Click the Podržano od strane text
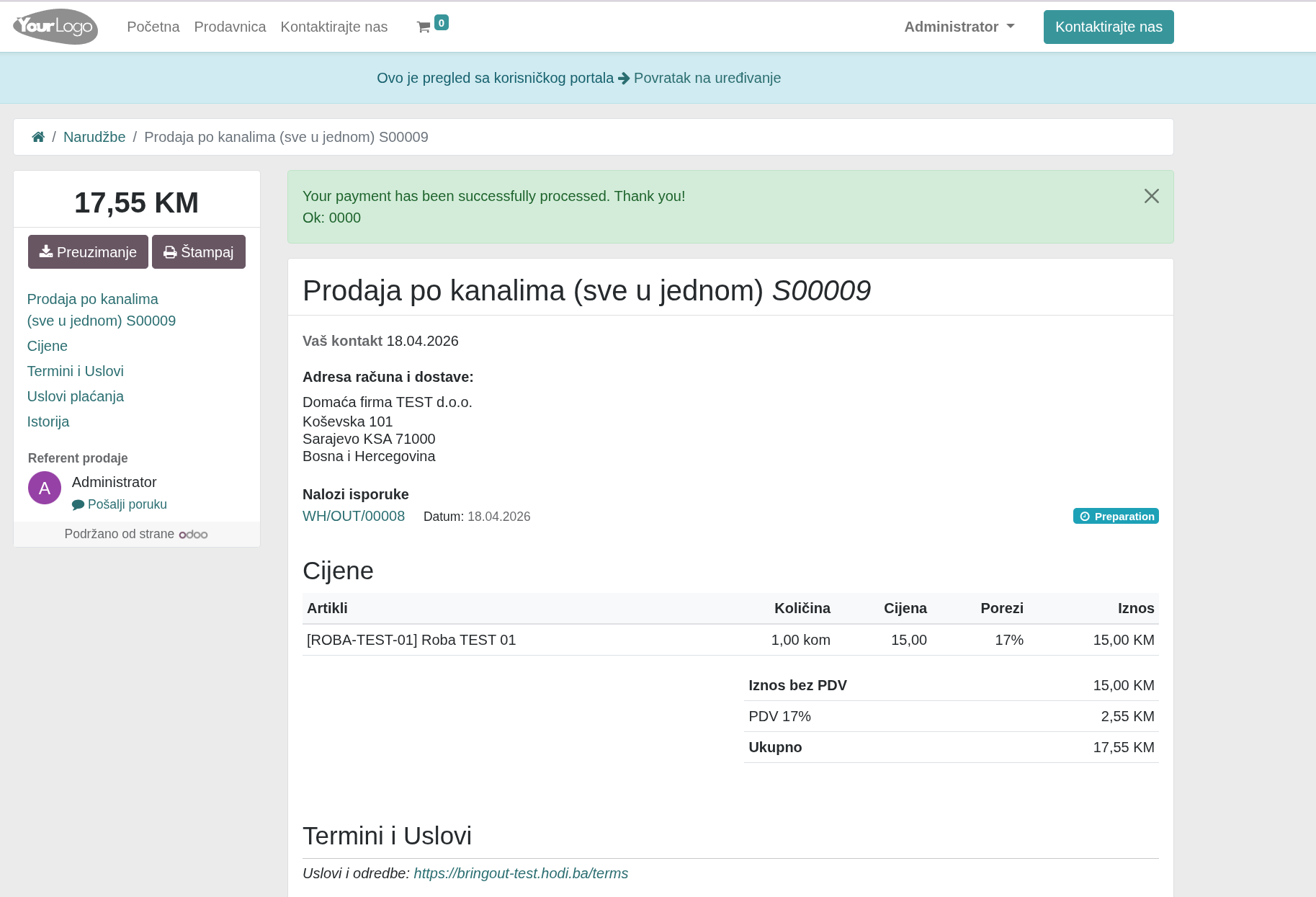 (119, 534)
